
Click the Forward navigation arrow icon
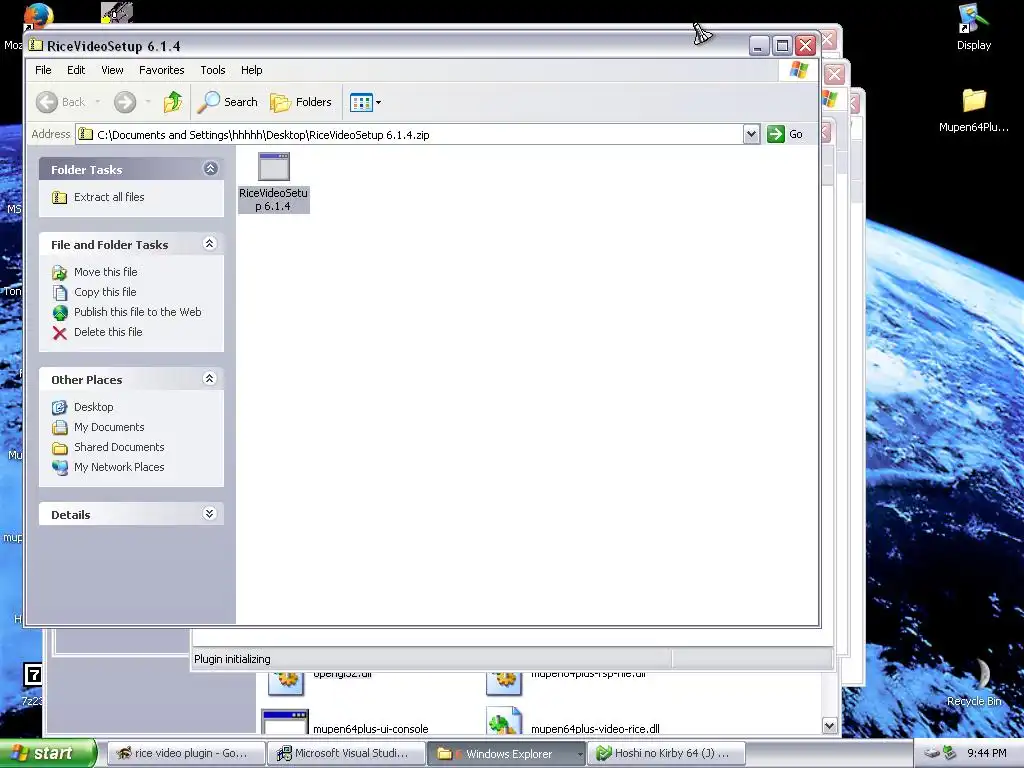[x=125, y=102]
